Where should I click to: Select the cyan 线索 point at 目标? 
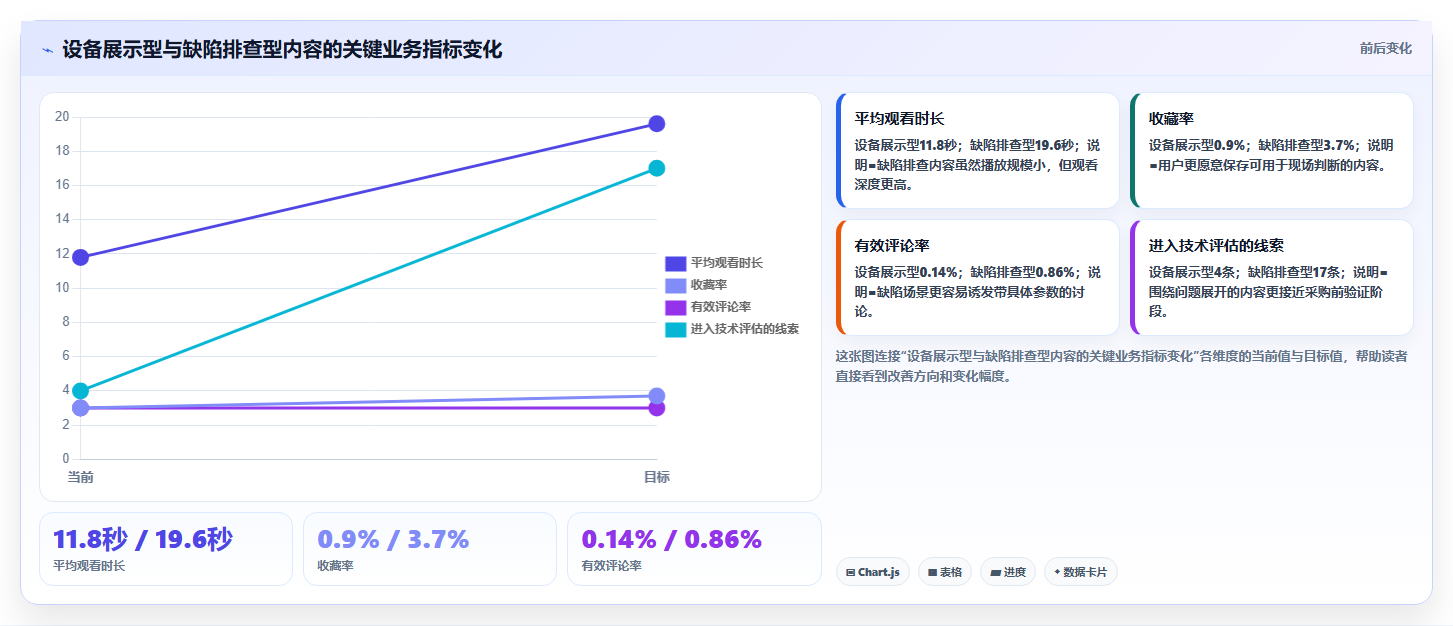pos(657,168)
